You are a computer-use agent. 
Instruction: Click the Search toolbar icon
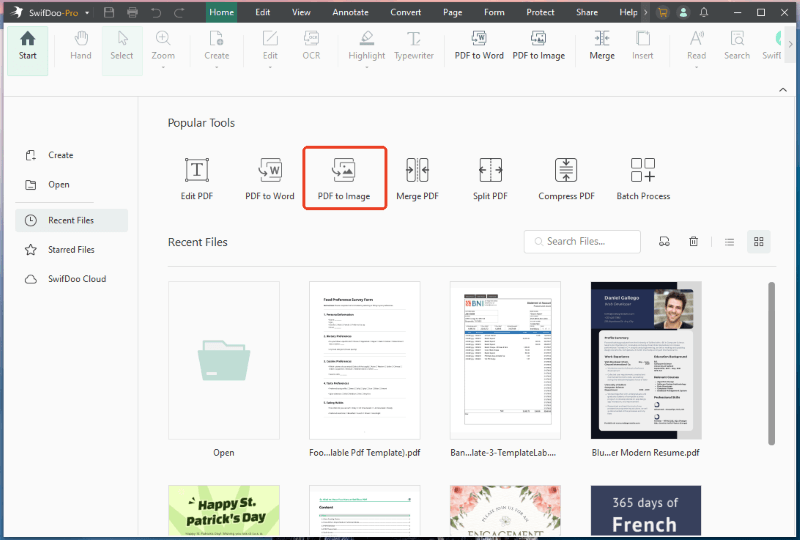737,46
